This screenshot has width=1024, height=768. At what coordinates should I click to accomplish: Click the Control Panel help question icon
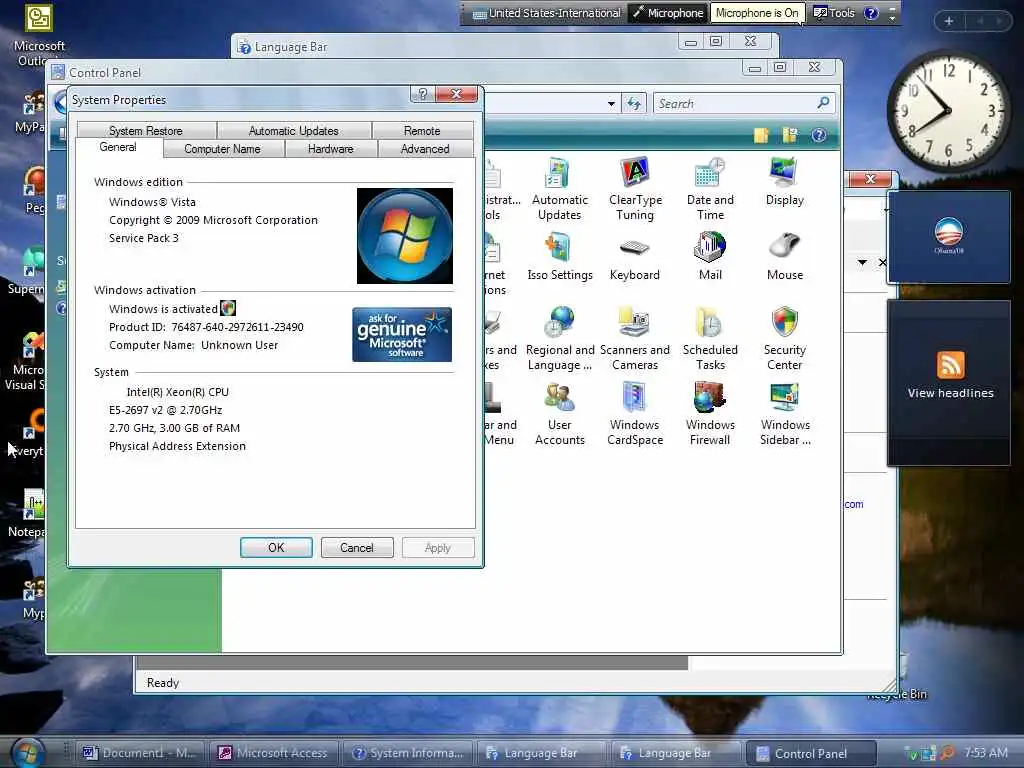(x=818, y=135)
